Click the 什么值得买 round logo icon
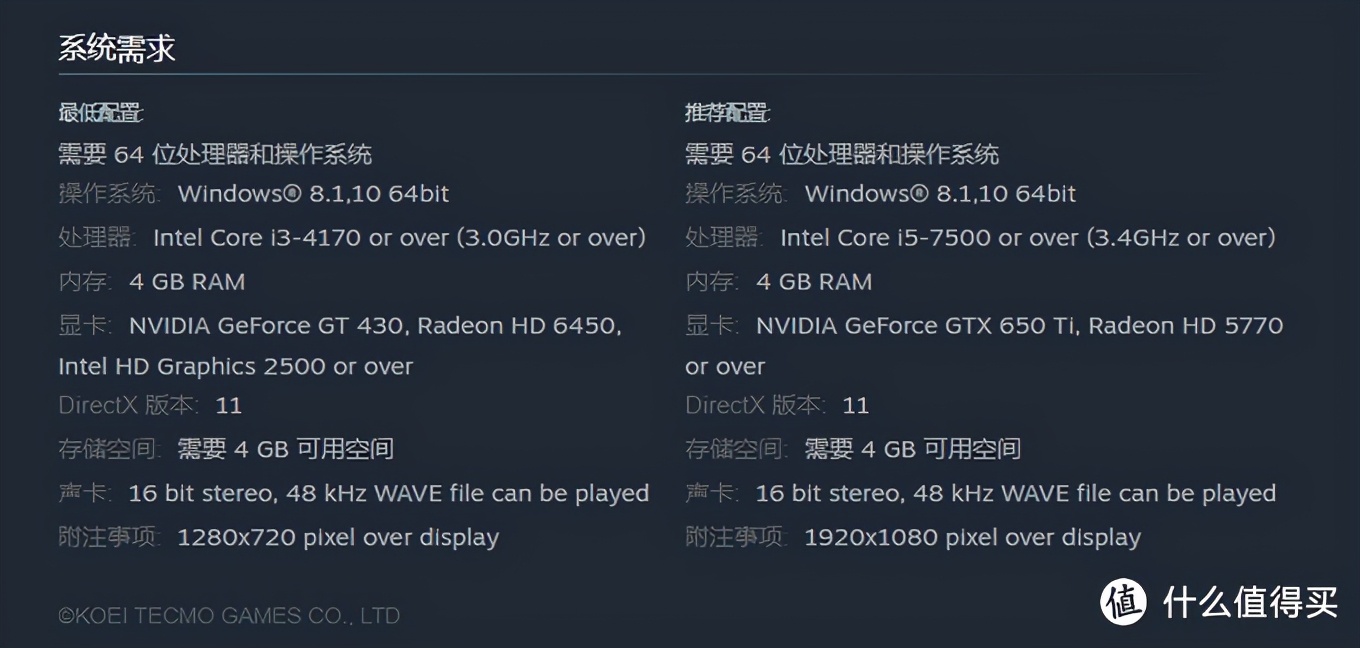 point(1125,601)
